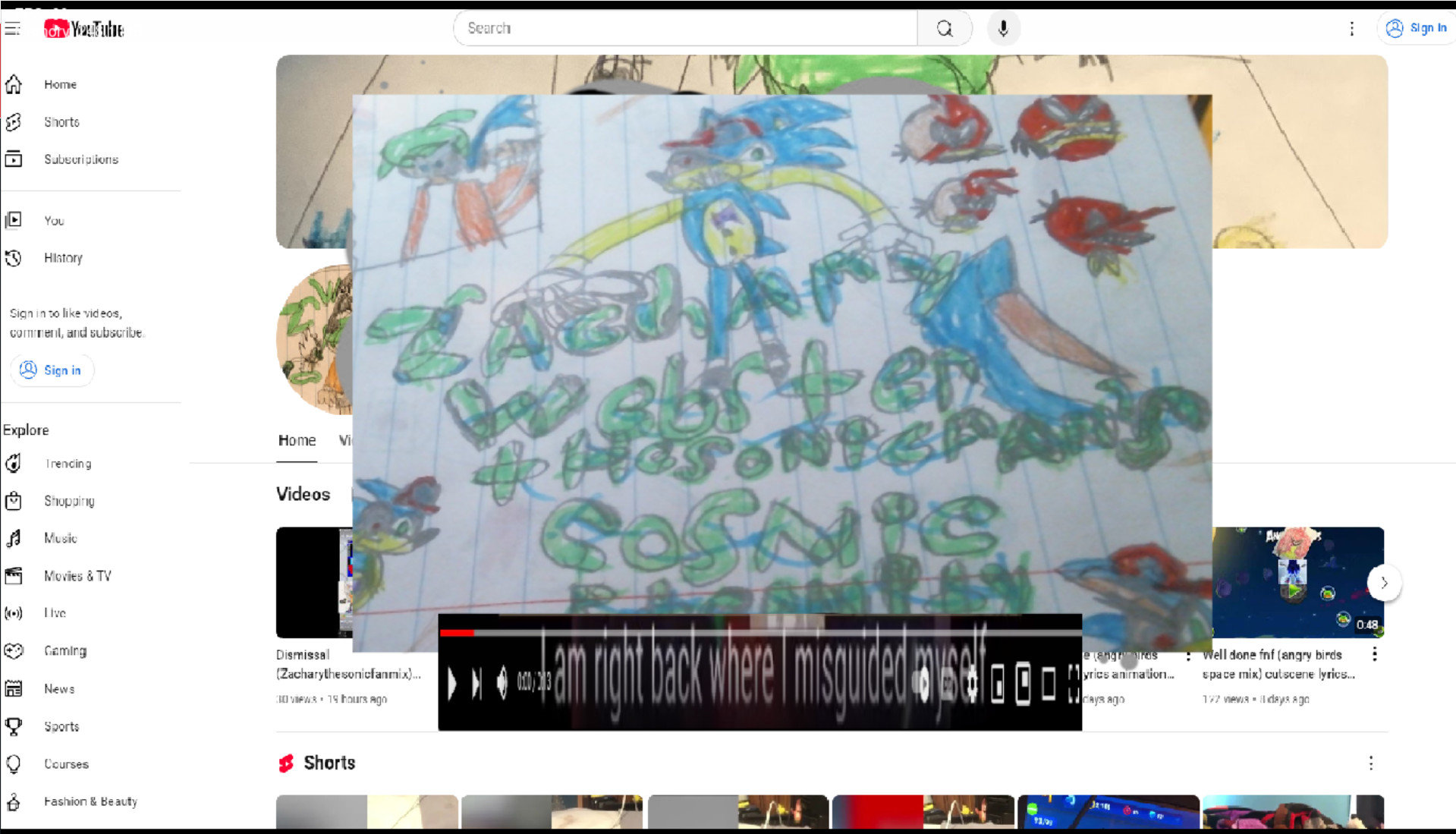
Task: Skip to next video
Action: [x=476, y=683]
